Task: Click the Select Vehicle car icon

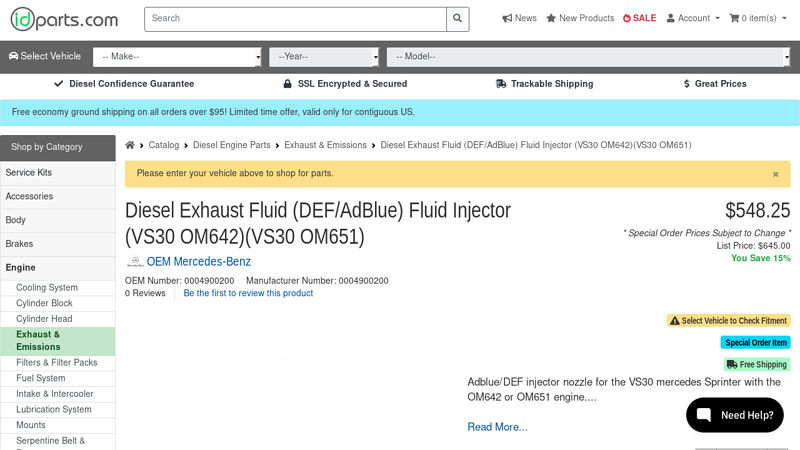Action: click(14, 56)
